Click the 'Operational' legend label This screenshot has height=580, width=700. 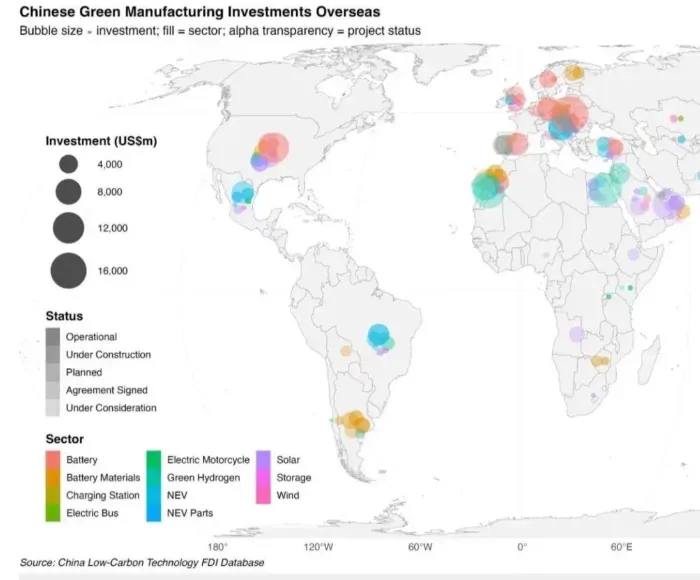92,337
